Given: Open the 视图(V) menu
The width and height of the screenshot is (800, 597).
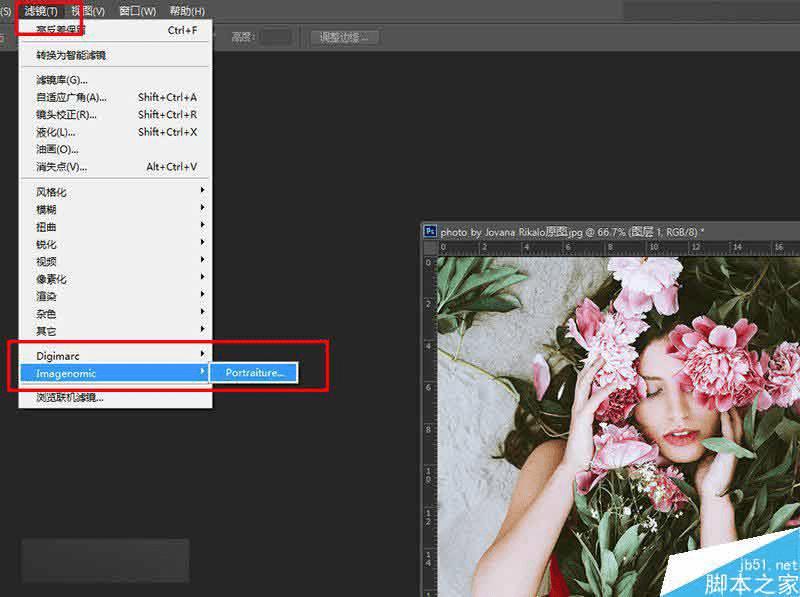Looking at the screenshot, I should click(x=88, y=11).
